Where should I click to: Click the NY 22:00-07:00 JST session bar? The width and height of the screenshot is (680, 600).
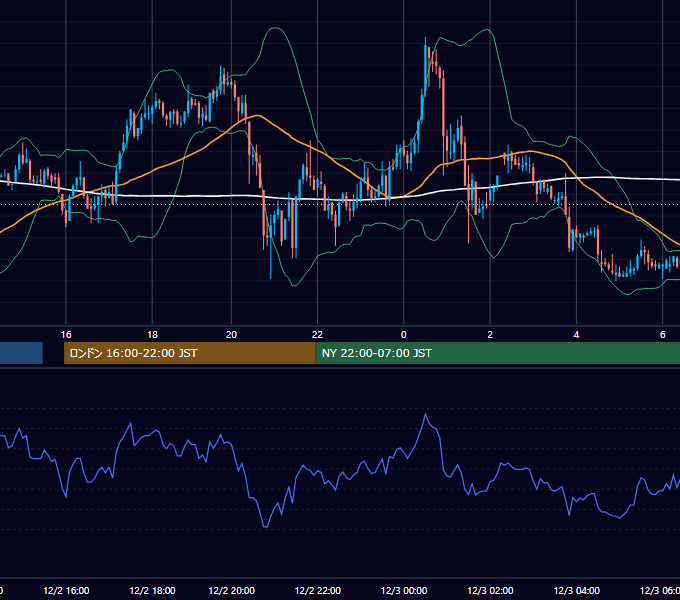coord(497,353)
